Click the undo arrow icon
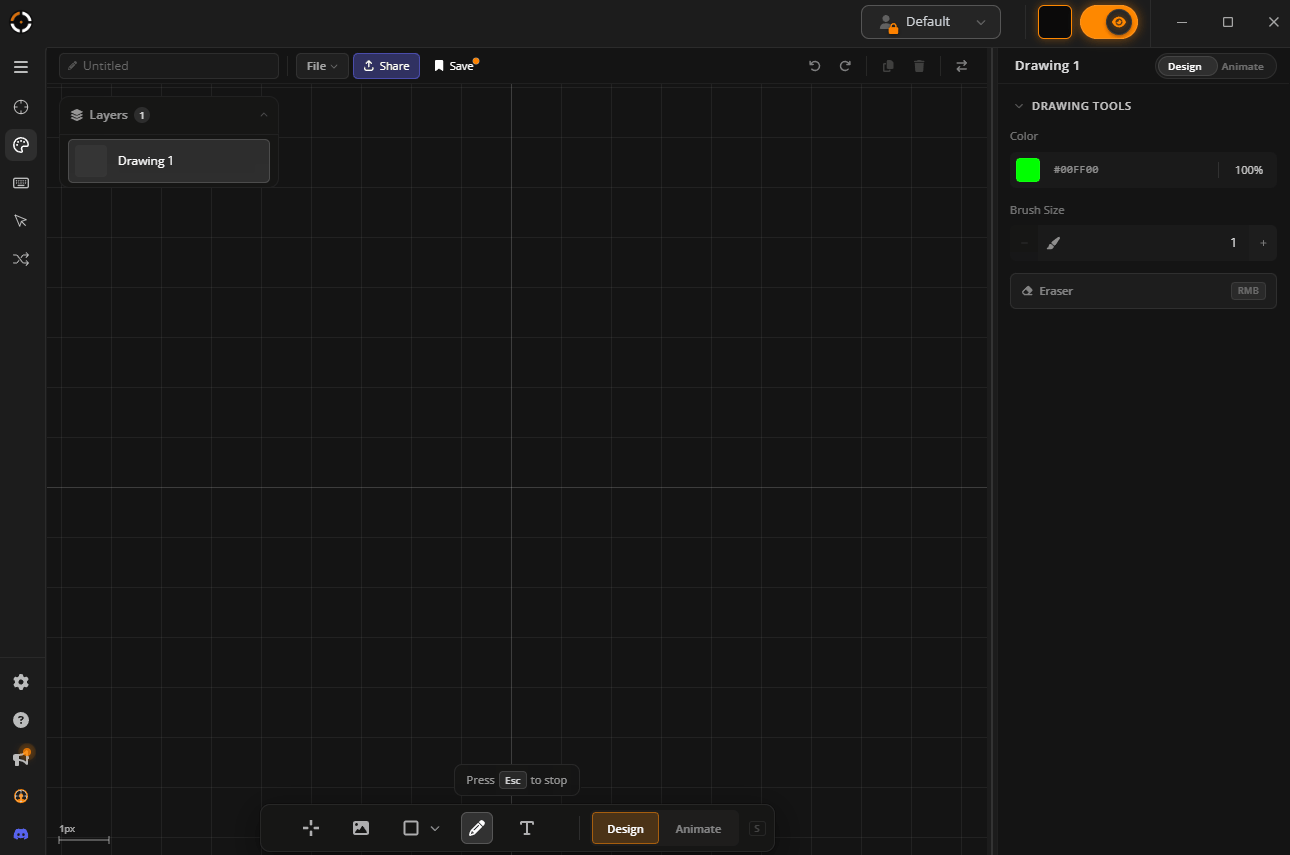1290x855 pixels. click(x=815, y=66)
